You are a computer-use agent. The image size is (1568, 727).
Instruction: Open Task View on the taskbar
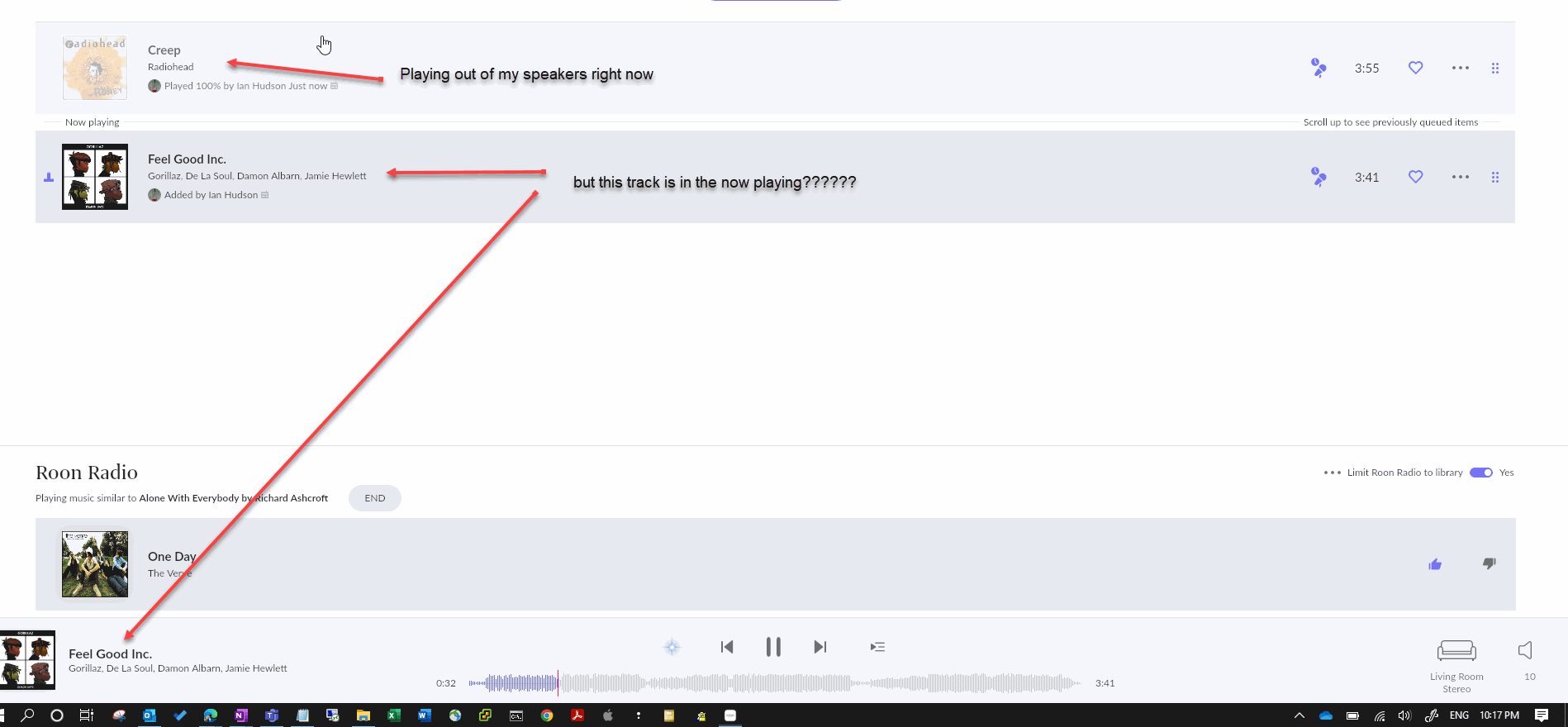click(87, 715)
